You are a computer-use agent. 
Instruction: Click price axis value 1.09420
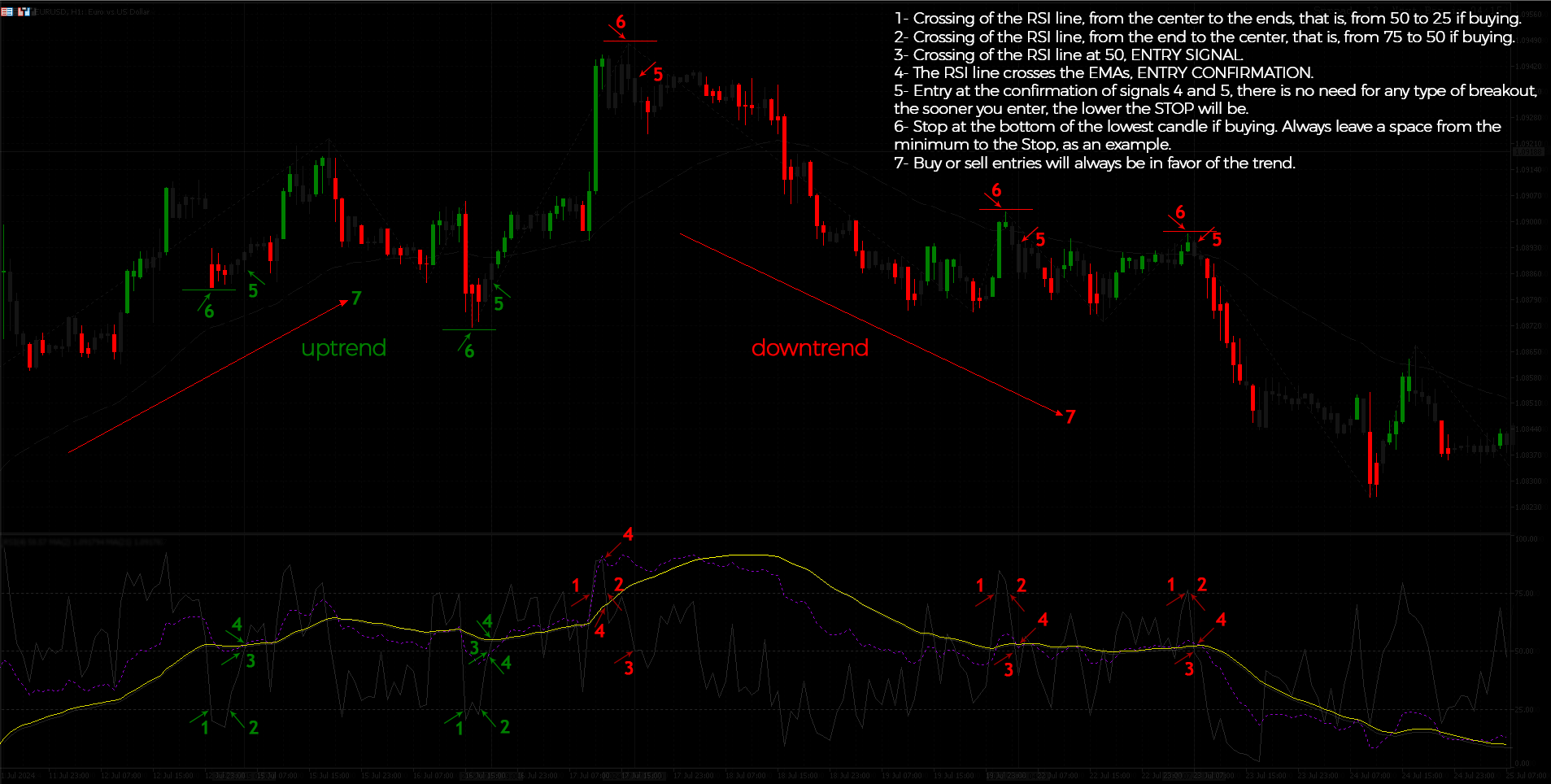click(x=1529, y=67)
